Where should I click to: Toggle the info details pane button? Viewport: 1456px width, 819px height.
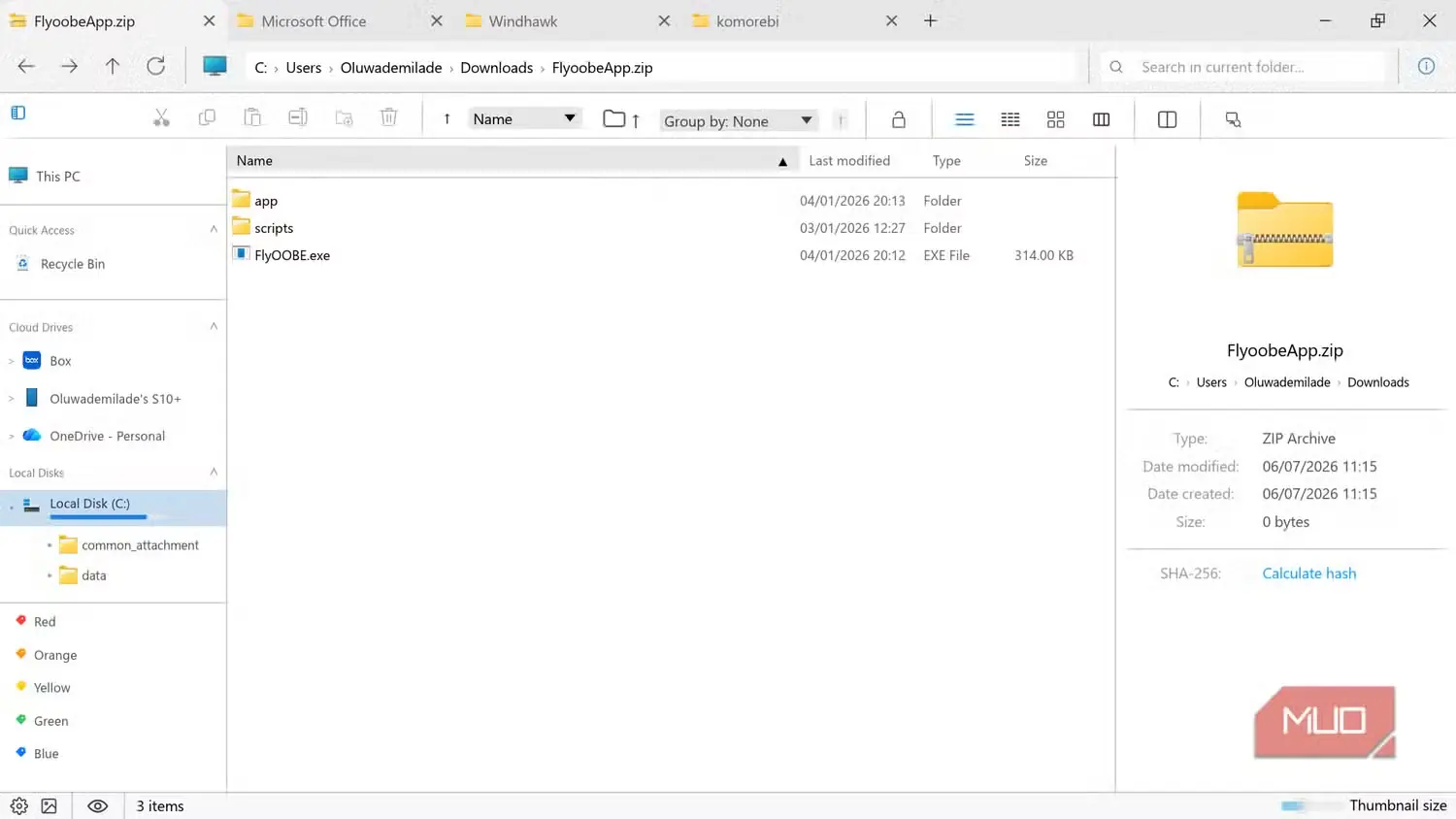[x=1426, y=66]
